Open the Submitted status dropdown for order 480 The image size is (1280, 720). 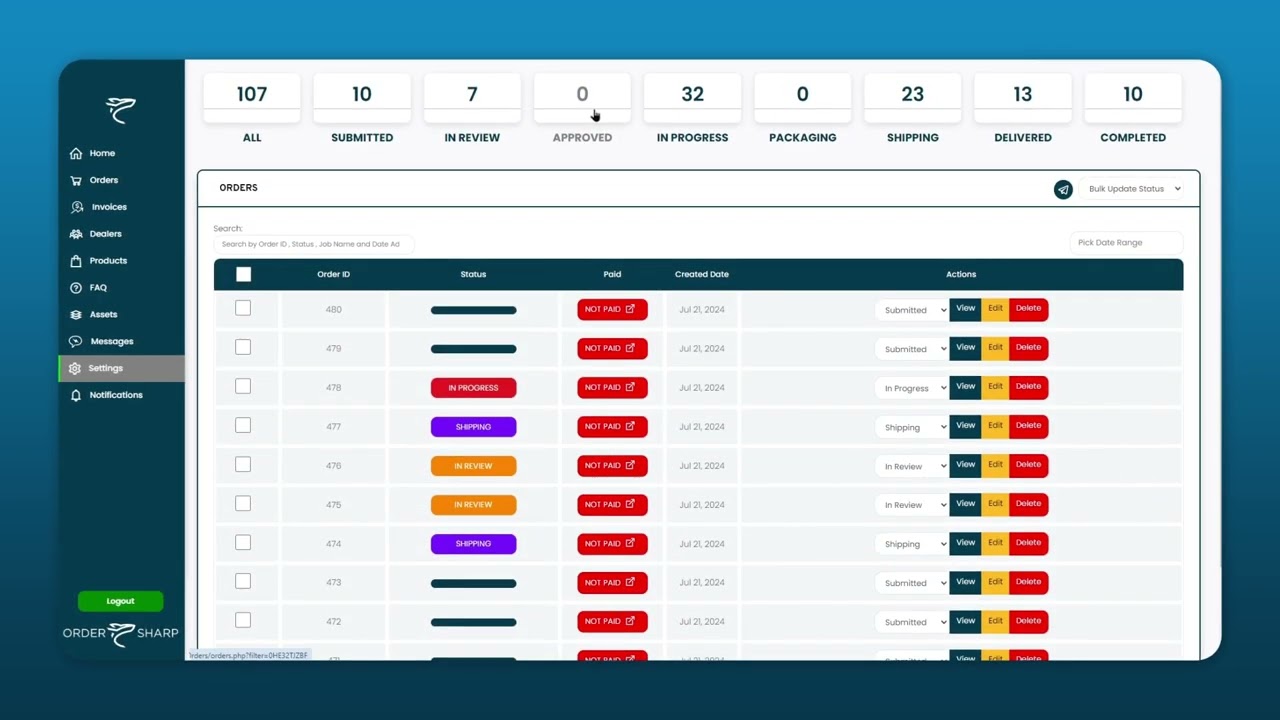point(912,310)
